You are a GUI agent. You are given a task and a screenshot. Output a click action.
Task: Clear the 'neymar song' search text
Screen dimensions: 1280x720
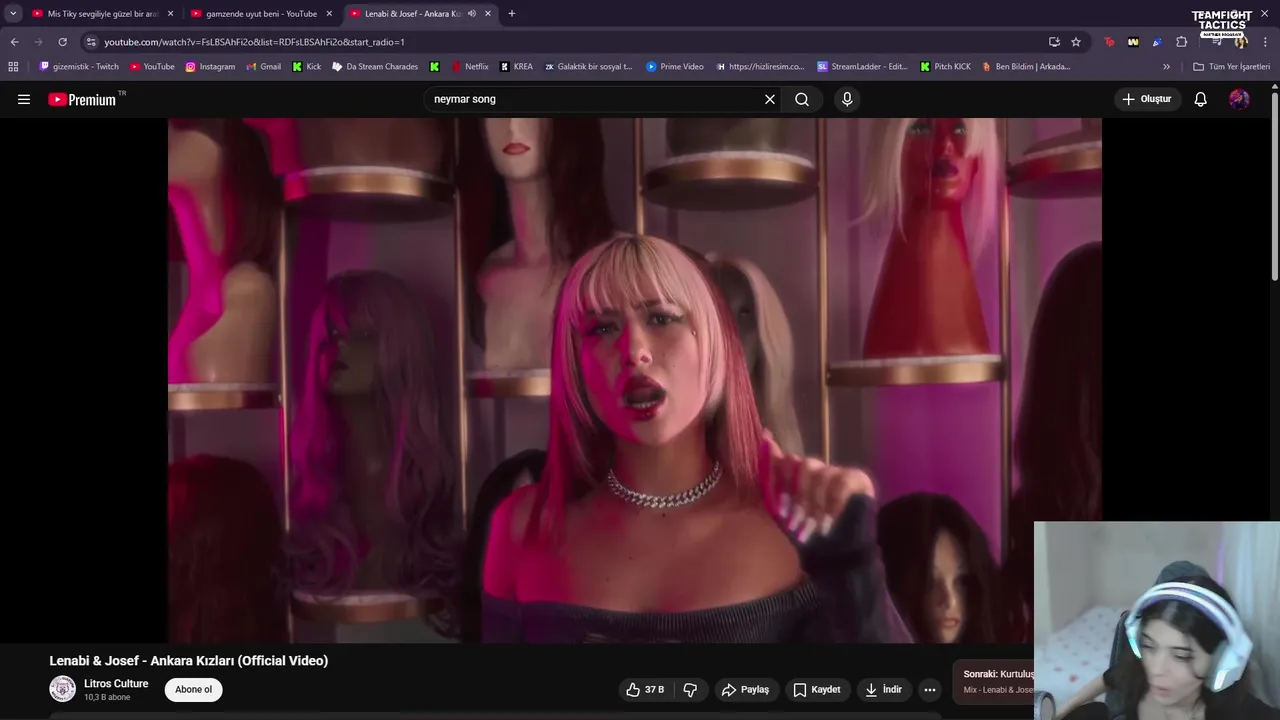point(770,99)
